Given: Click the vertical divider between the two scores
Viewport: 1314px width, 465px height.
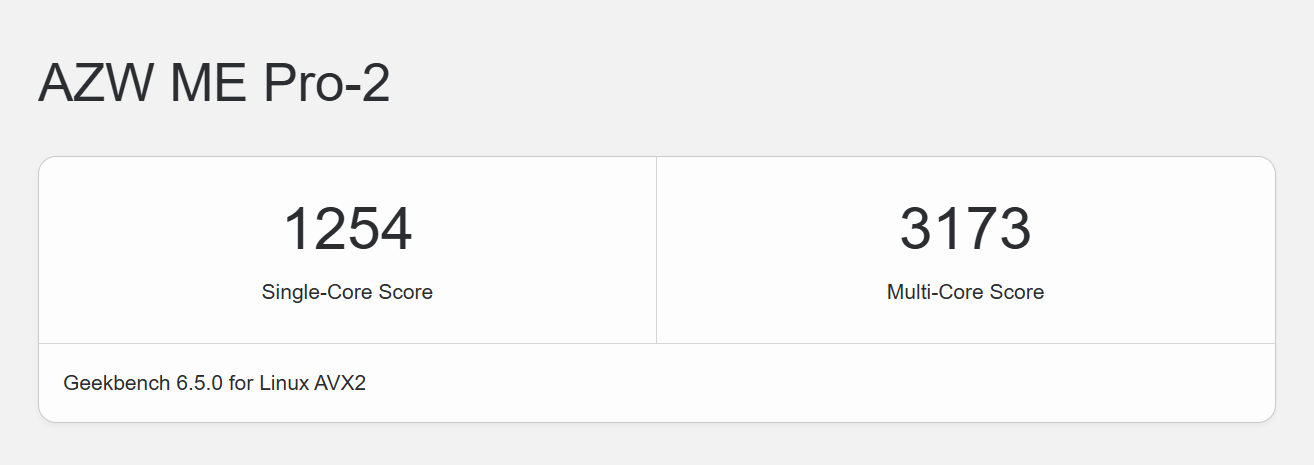Looking at the screenshot, I should [656, 250].
